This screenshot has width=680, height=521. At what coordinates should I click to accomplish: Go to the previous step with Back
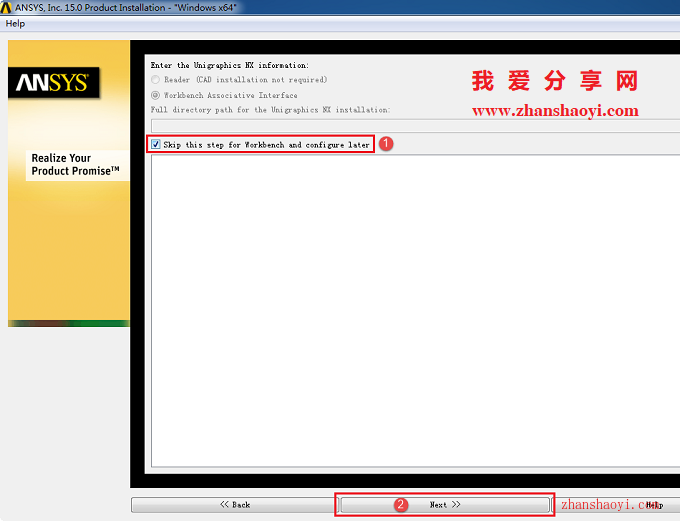pyautogui.click(x=234, y=505)
